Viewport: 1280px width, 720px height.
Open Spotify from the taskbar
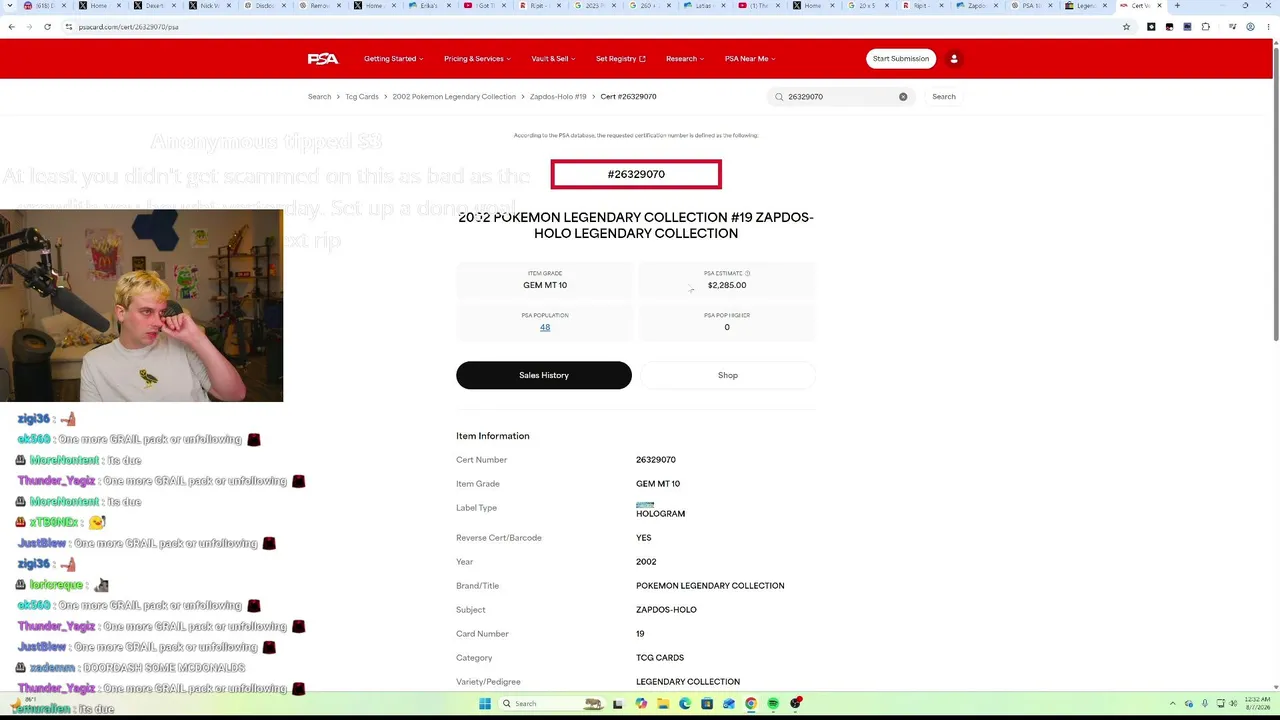point(773,704)
